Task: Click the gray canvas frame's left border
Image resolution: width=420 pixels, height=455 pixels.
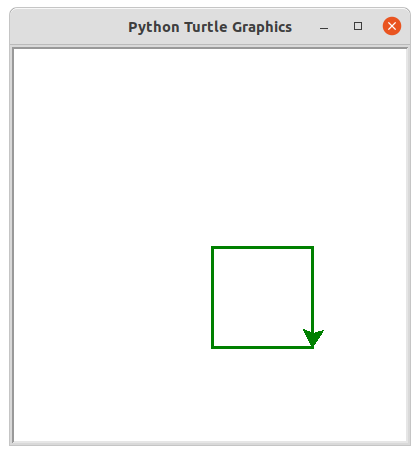Action: 12,246
